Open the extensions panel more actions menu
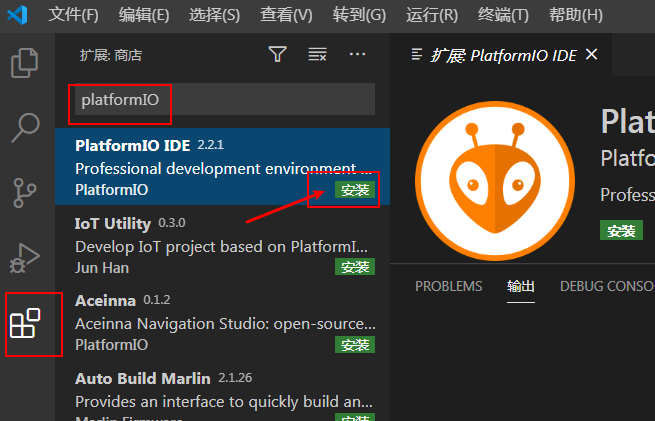Image resolution: width=655 pixels, height=421 pixels. pyautogui.click(x=357, y=54)
